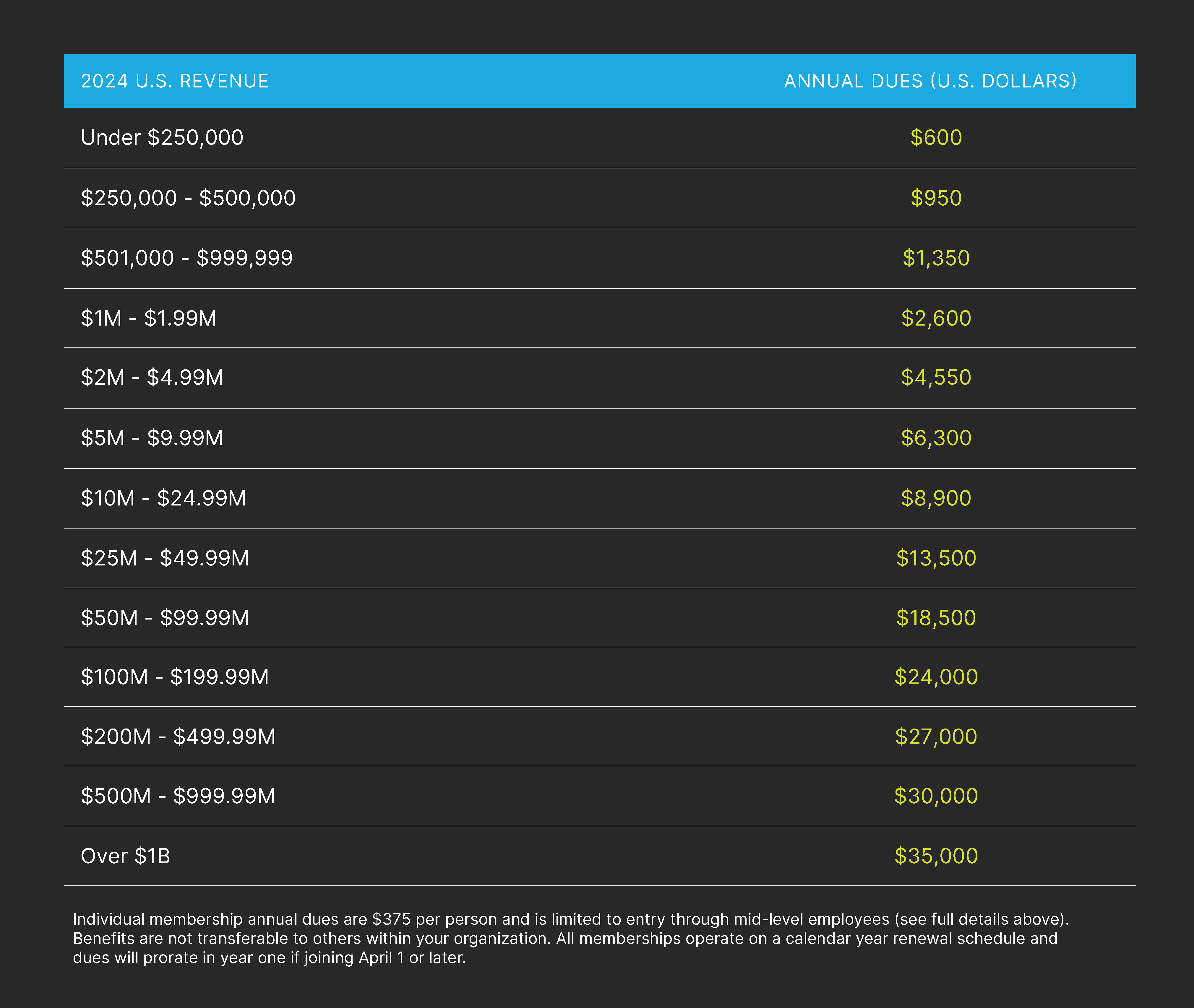
Task: Select the $200M - $499.99M revenue tier
Action: coord(600,737)
